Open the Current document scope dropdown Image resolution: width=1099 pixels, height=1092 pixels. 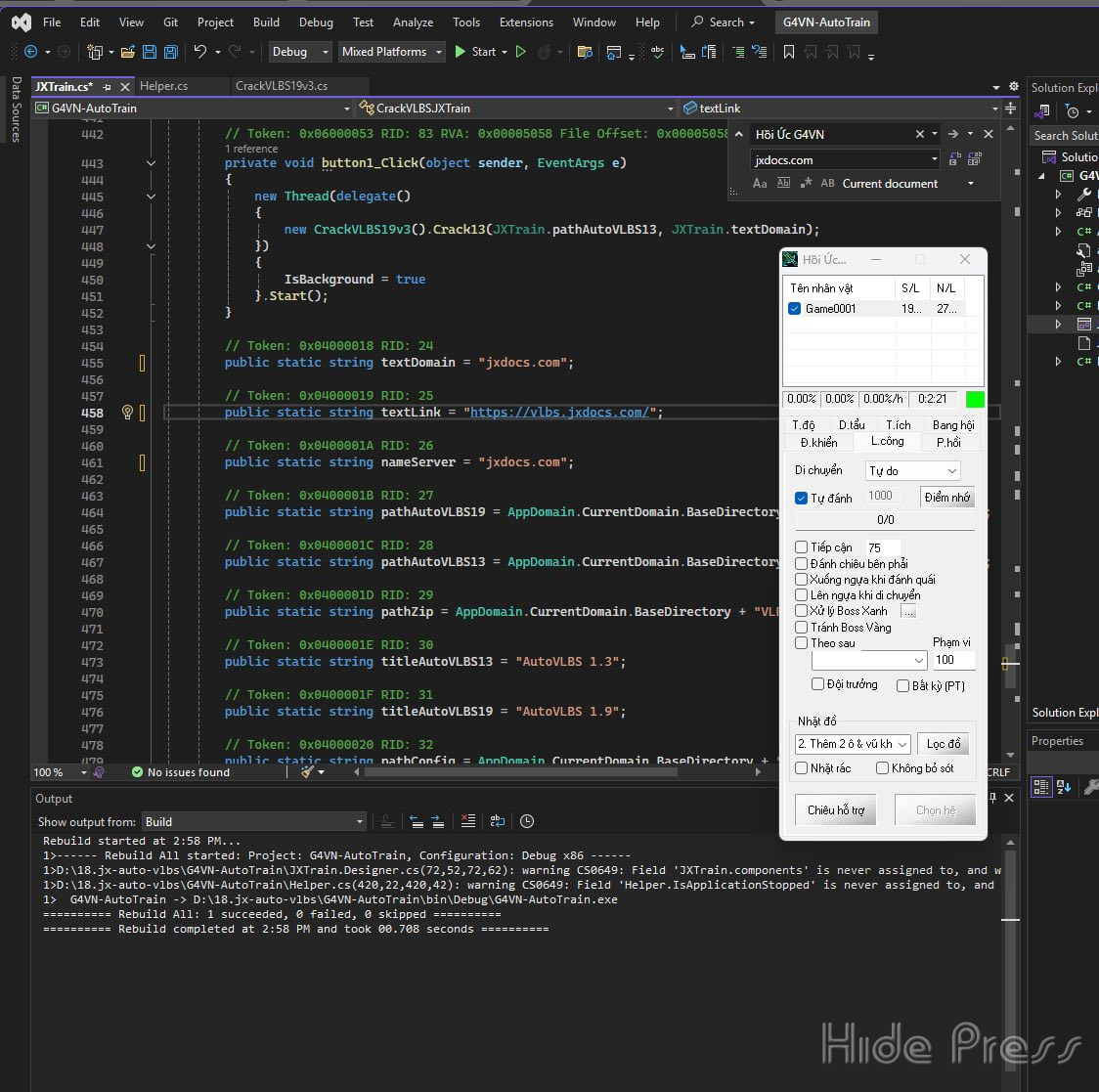[x=908, y=184]
